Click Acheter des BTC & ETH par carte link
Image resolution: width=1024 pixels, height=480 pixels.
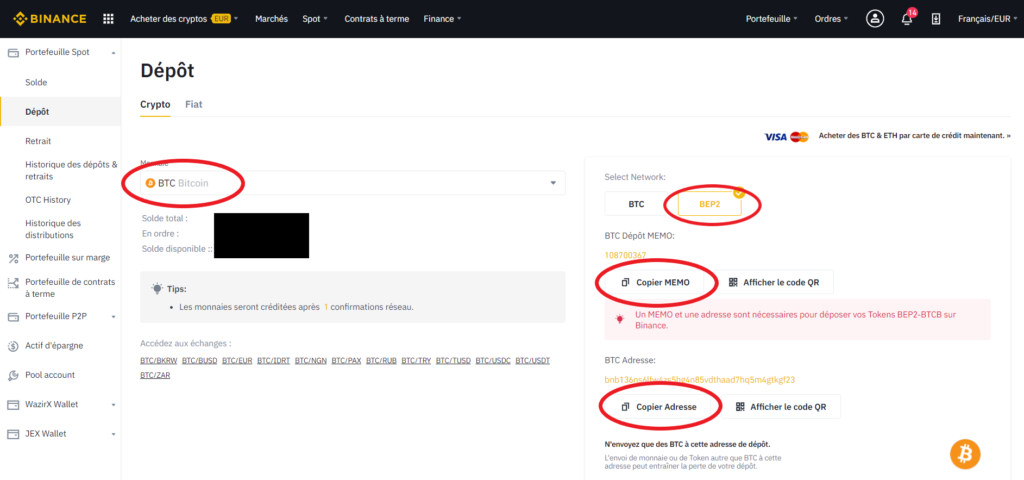click(914, 136)
